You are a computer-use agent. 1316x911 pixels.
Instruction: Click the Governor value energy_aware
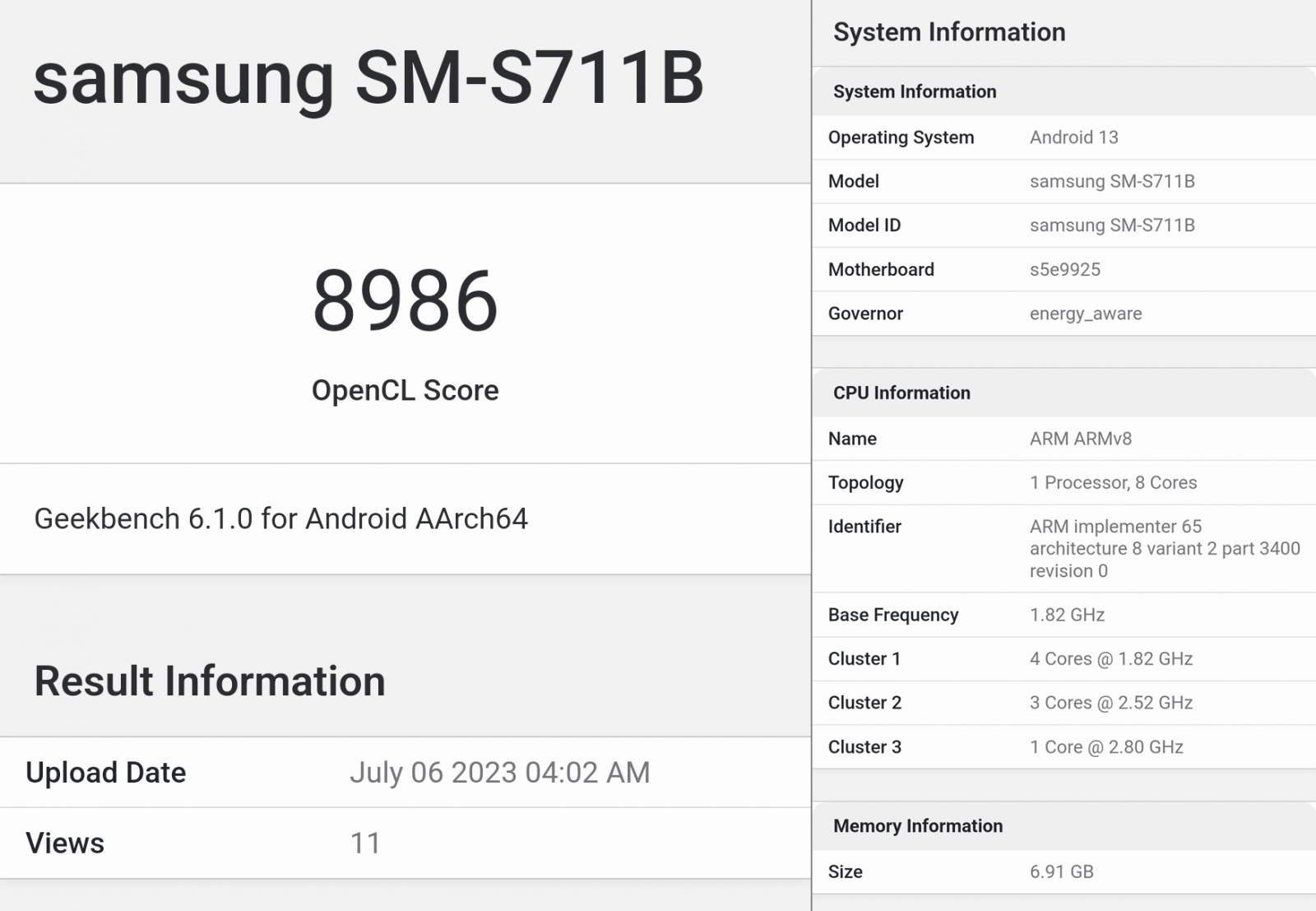1085,314
